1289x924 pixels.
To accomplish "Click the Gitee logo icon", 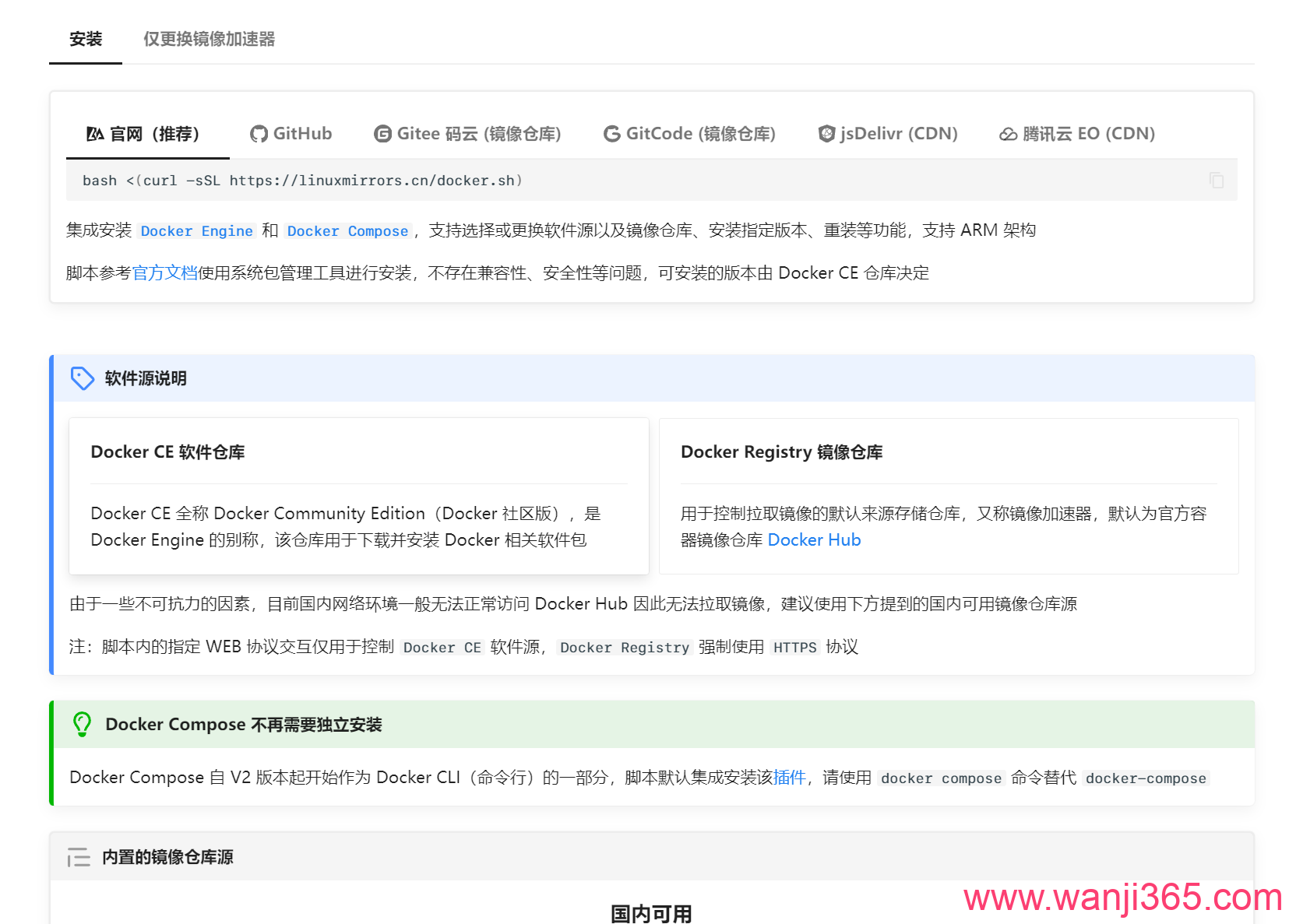I will tap(382, 134).
